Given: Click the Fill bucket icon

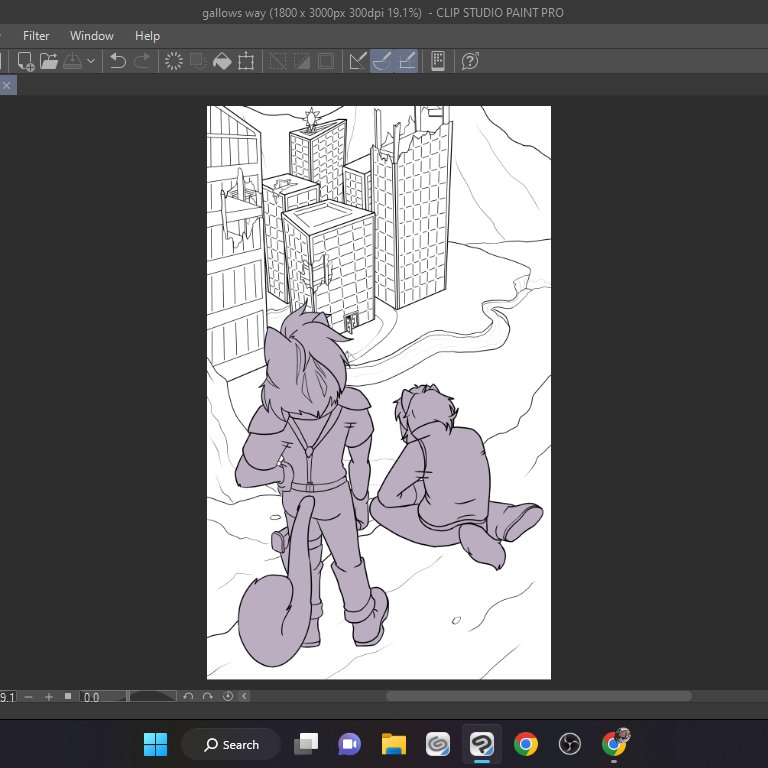Looking at the screenshot, I should pyautogui.click(x=222, y=61).
